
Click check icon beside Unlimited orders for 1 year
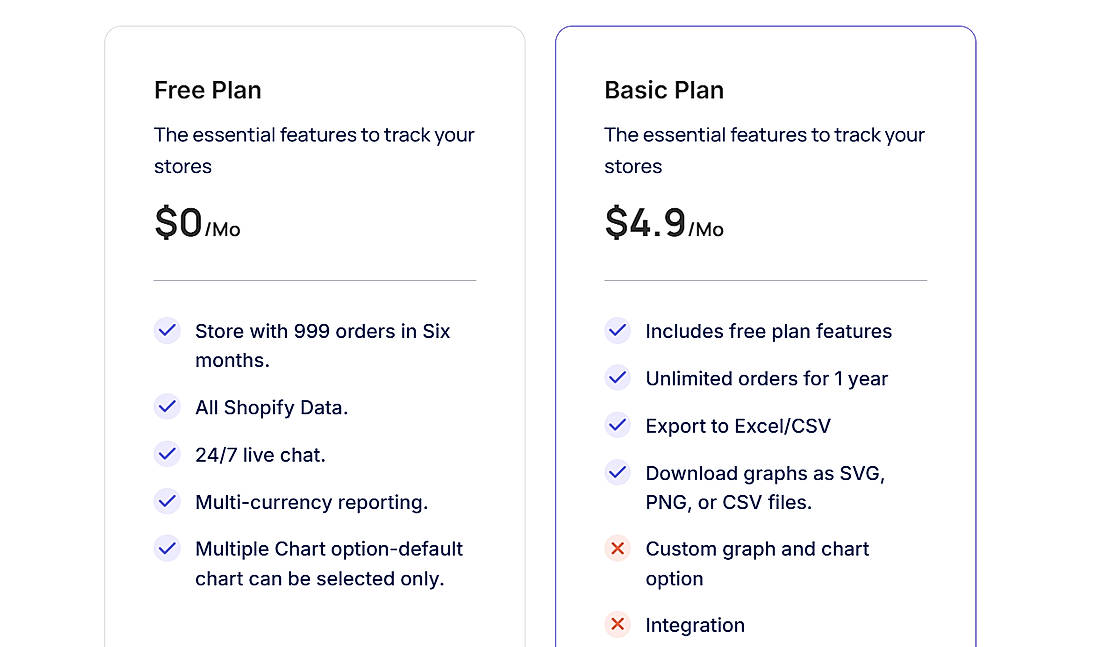click(x=618, y=378)
